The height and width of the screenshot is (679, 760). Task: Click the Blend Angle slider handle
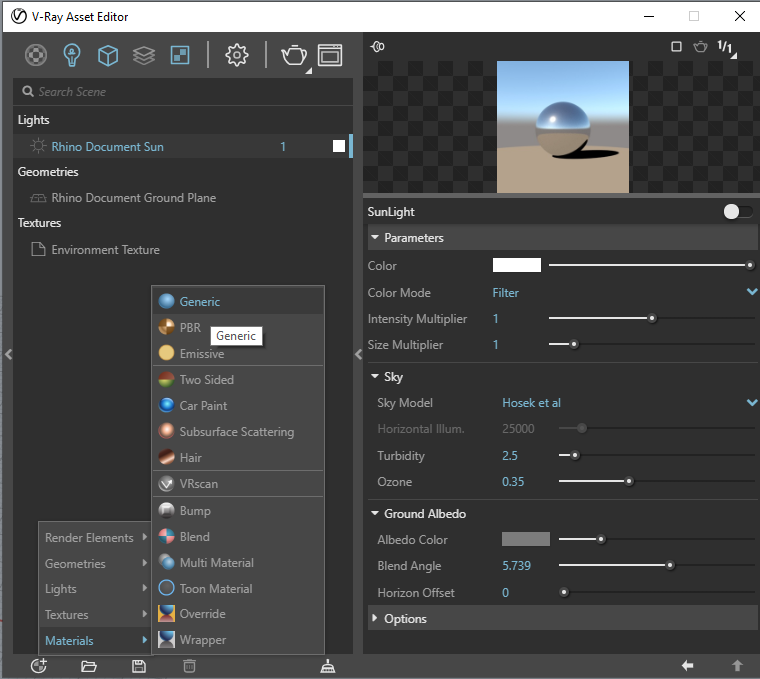coord(670,565)
